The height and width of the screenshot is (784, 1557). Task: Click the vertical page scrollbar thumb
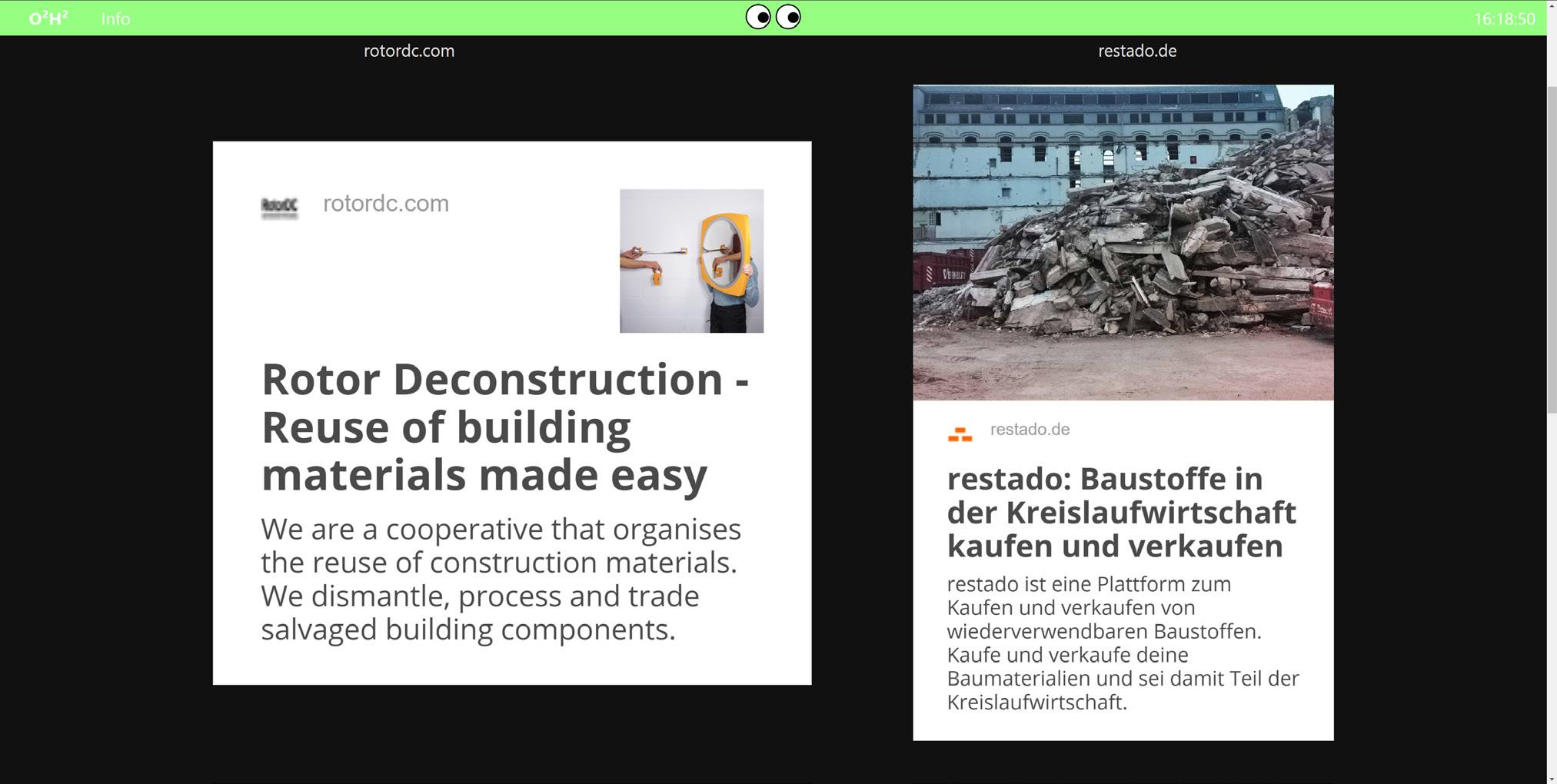pos(1552,250)
